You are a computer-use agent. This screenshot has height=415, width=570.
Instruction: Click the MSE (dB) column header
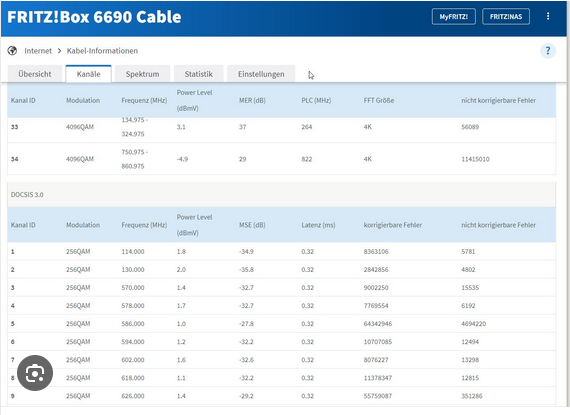coord(252,225)
